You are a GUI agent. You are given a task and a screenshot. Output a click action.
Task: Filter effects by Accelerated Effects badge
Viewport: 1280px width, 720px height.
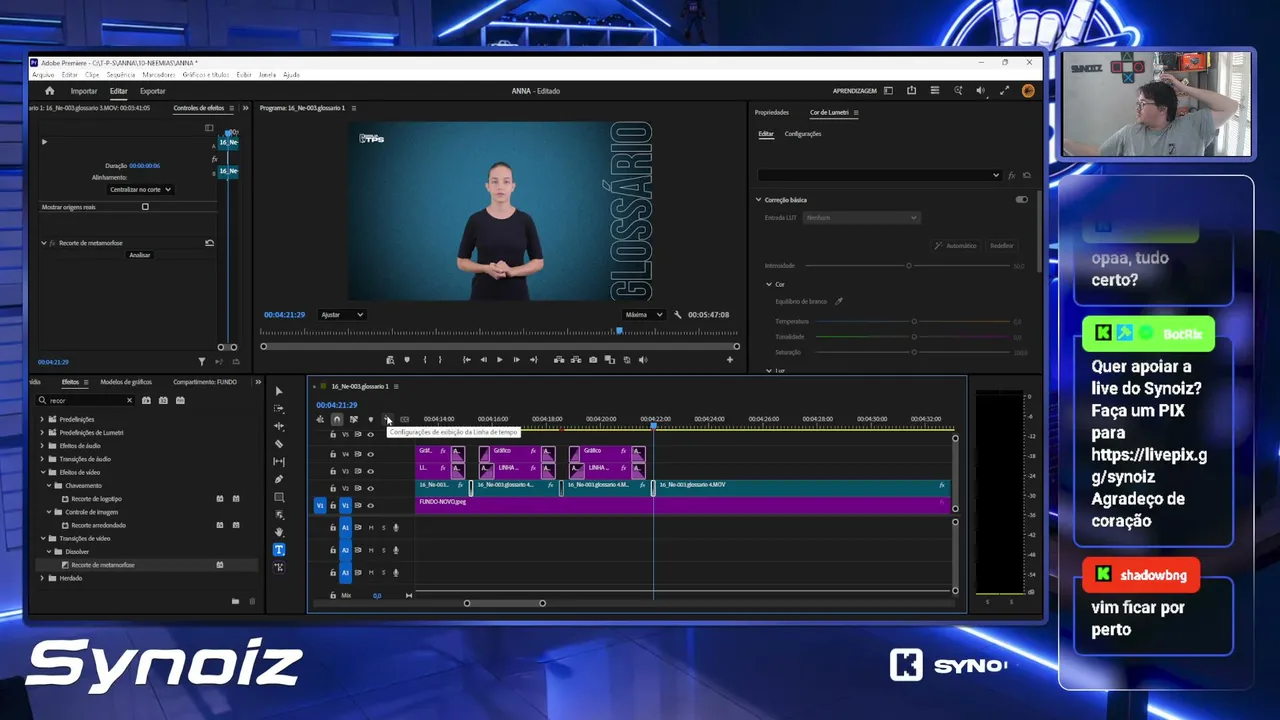point(146,400)
